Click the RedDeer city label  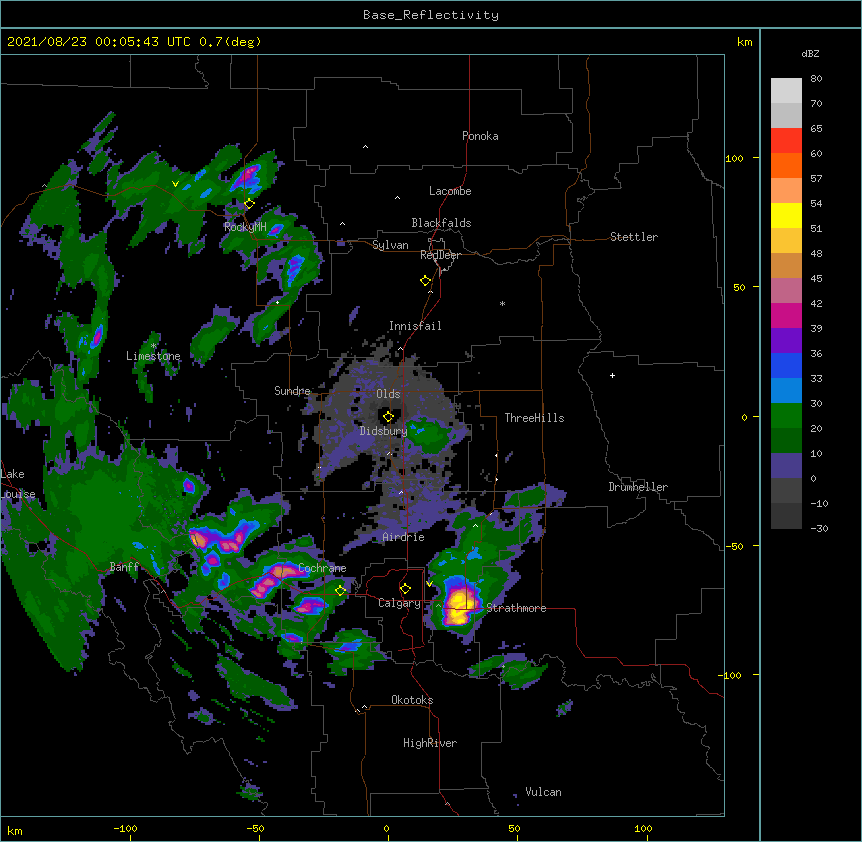[x=440, y=255]
